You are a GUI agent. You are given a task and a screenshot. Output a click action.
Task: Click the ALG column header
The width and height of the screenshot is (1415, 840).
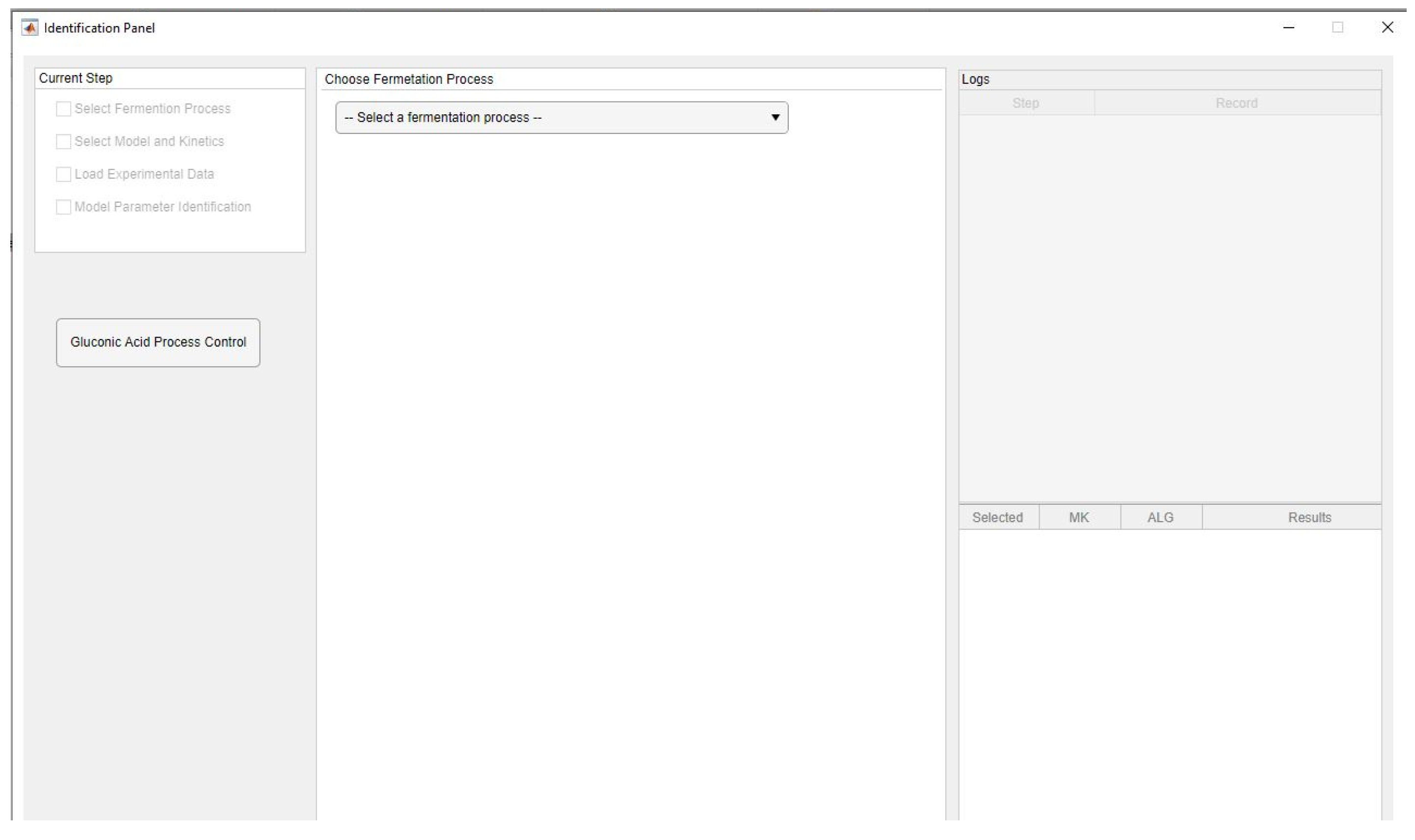[1160, 517]
